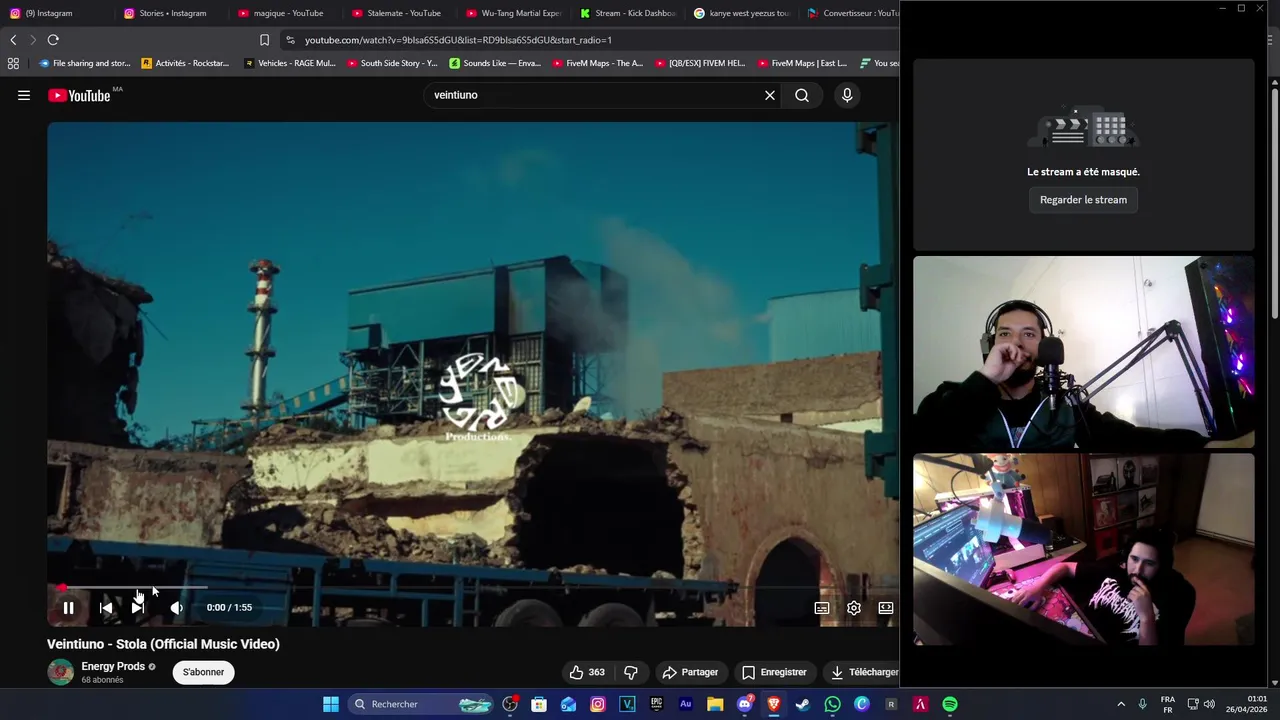The width and height of the screenshot is (1280, 720).
Task: Subscribe using the S'abonner button
Action: 203,672
